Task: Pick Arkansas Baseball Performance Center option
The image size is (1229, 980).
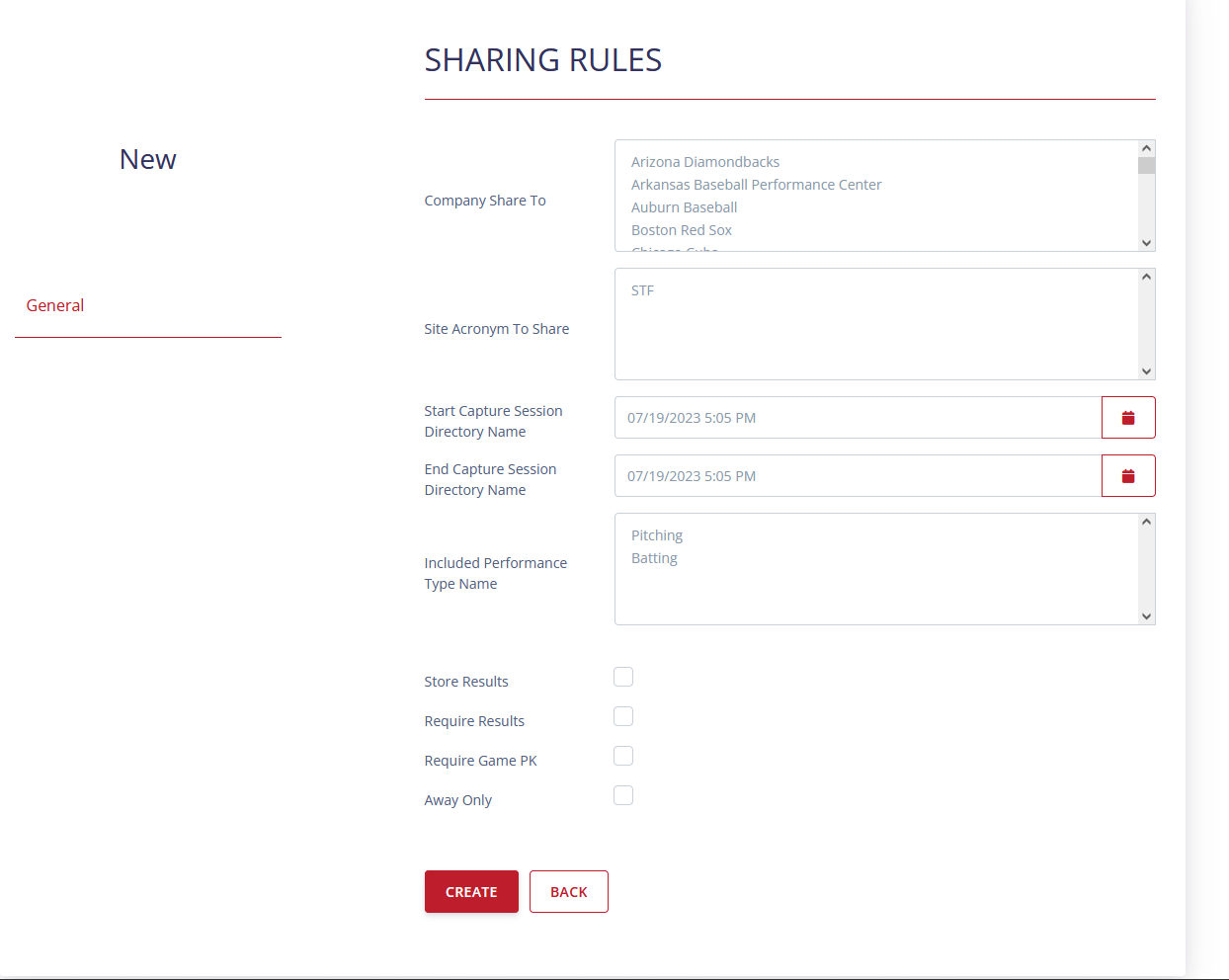Action: pyautogui.click(x=756, y=185)
